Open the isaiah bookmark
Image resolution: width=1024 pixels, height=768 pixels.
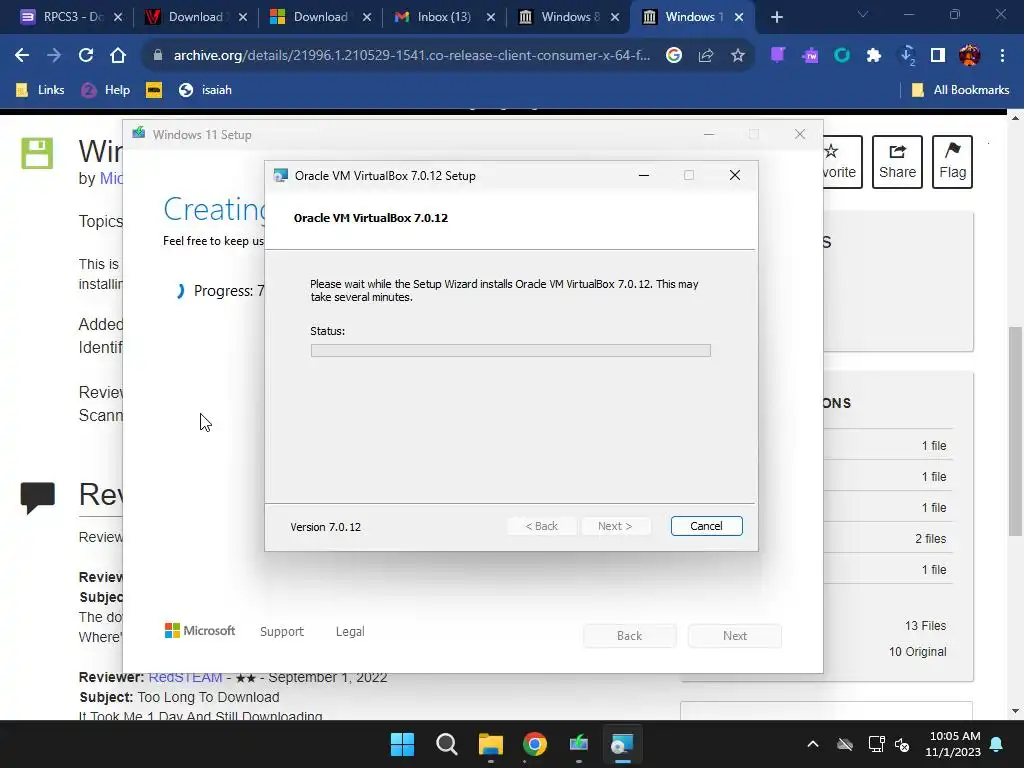205,90
